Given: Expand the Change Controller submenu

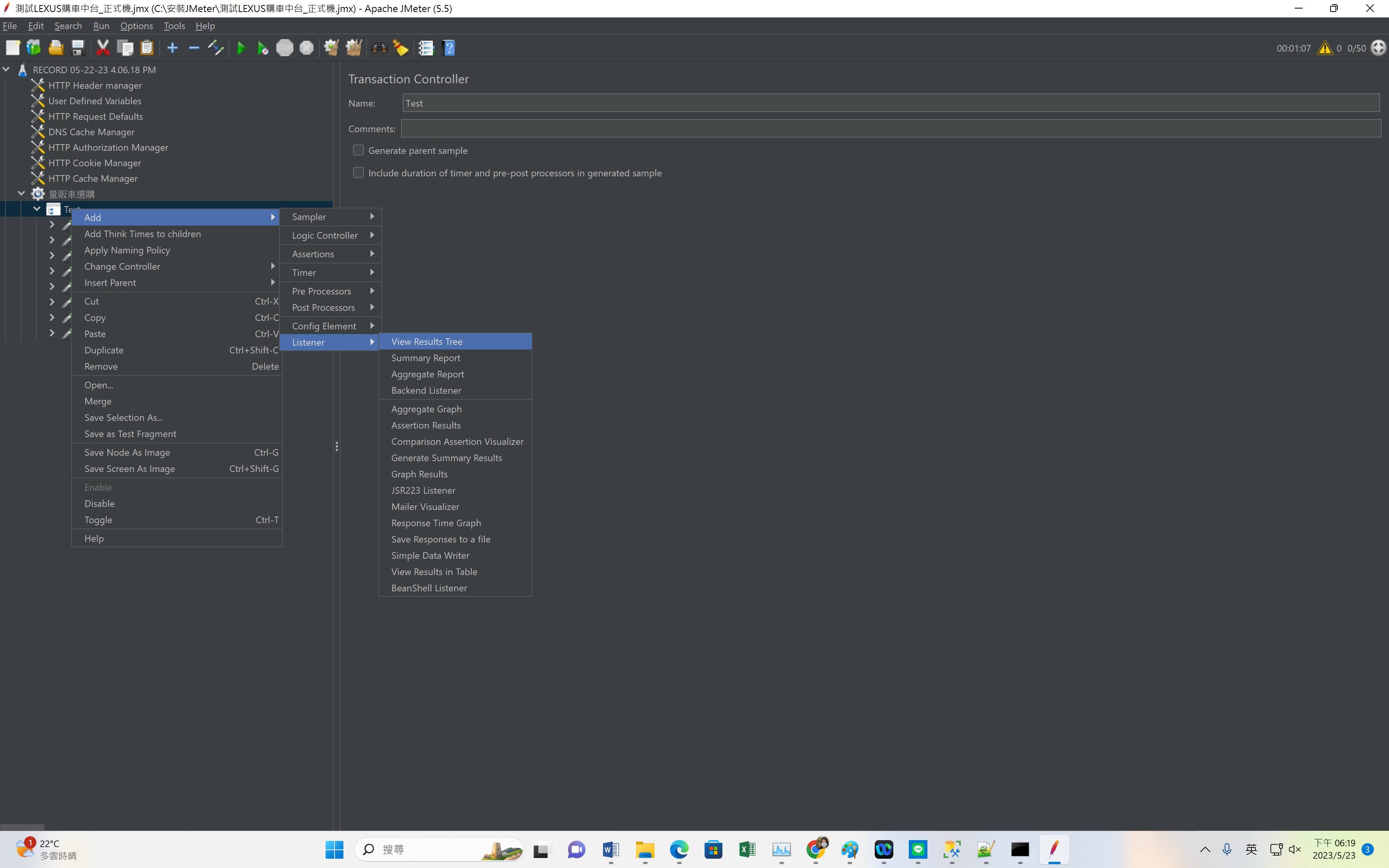Looking at the screenshot, I should [177, 266].
